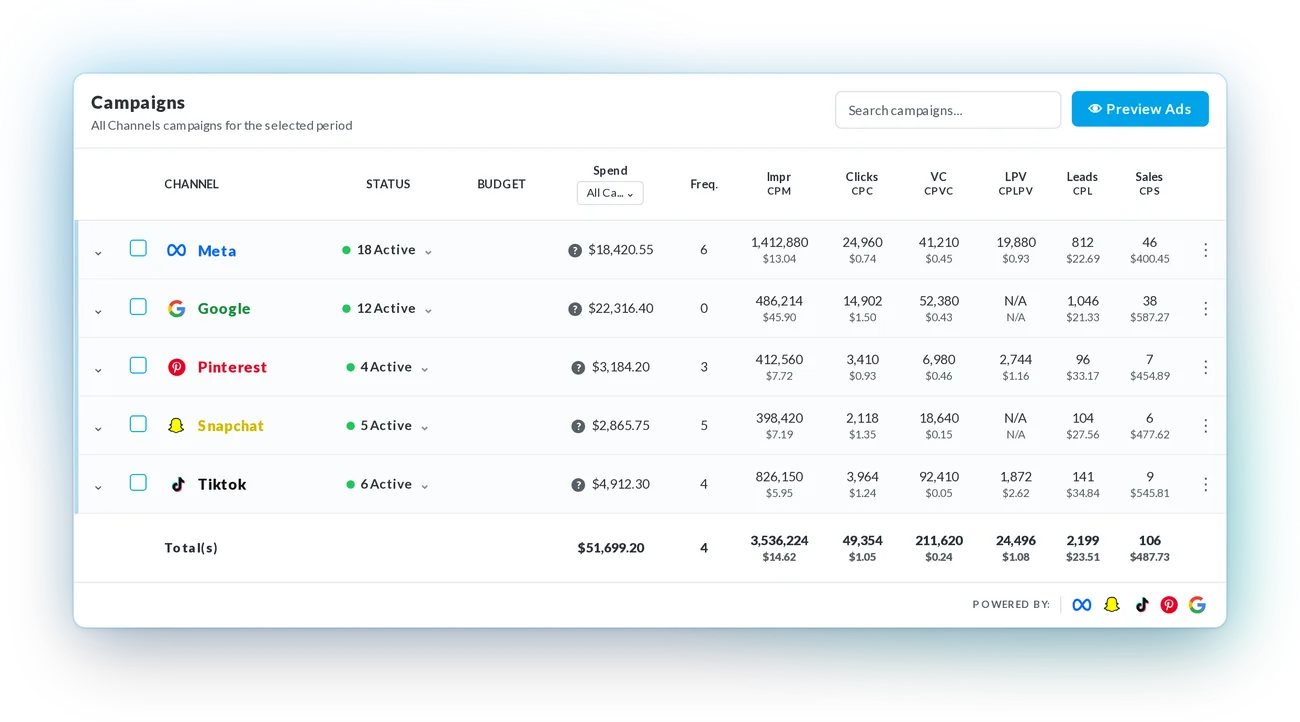1300x722 pixels.
Task: Focus the Search campaigns field
Action: pyautogui.click(x=948, y=110)
